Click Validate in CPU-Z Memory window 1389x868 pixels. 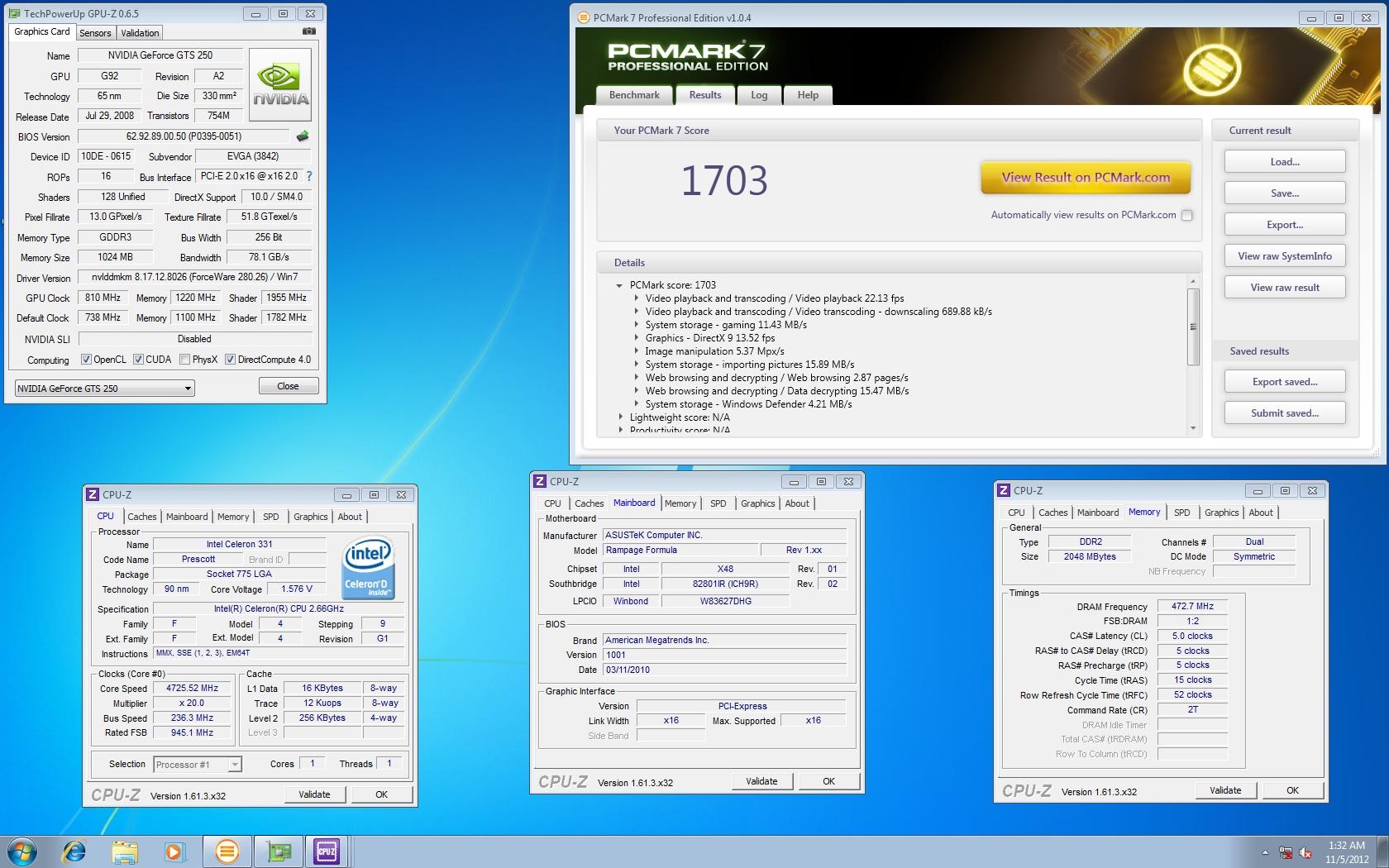click(x=1225, y=790)
